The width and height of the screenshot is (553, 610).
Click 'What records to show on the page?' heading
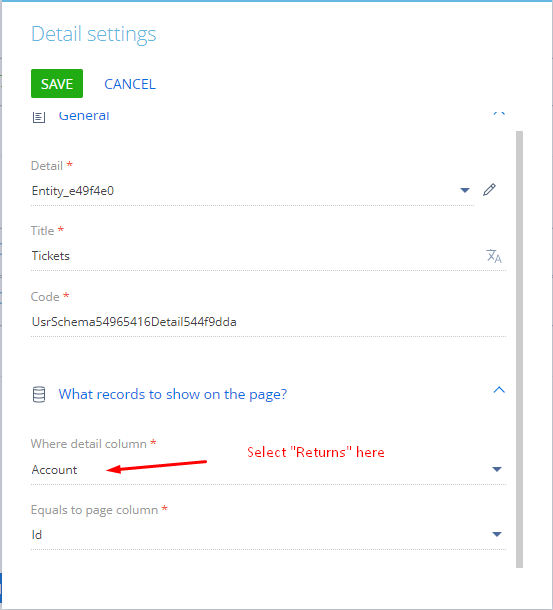pos(173,394)
